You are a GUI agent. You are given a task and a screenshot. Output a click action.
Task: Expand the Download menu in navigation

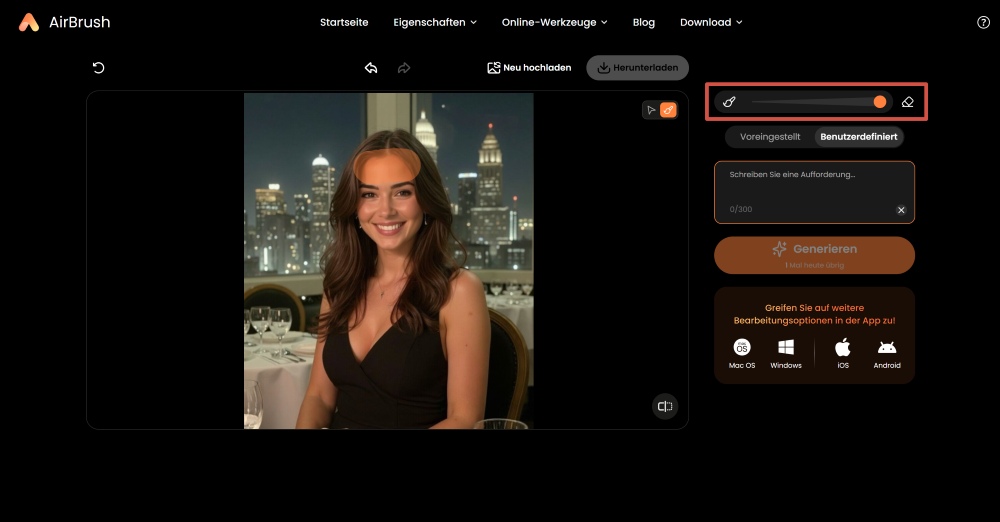click(711, 22)
